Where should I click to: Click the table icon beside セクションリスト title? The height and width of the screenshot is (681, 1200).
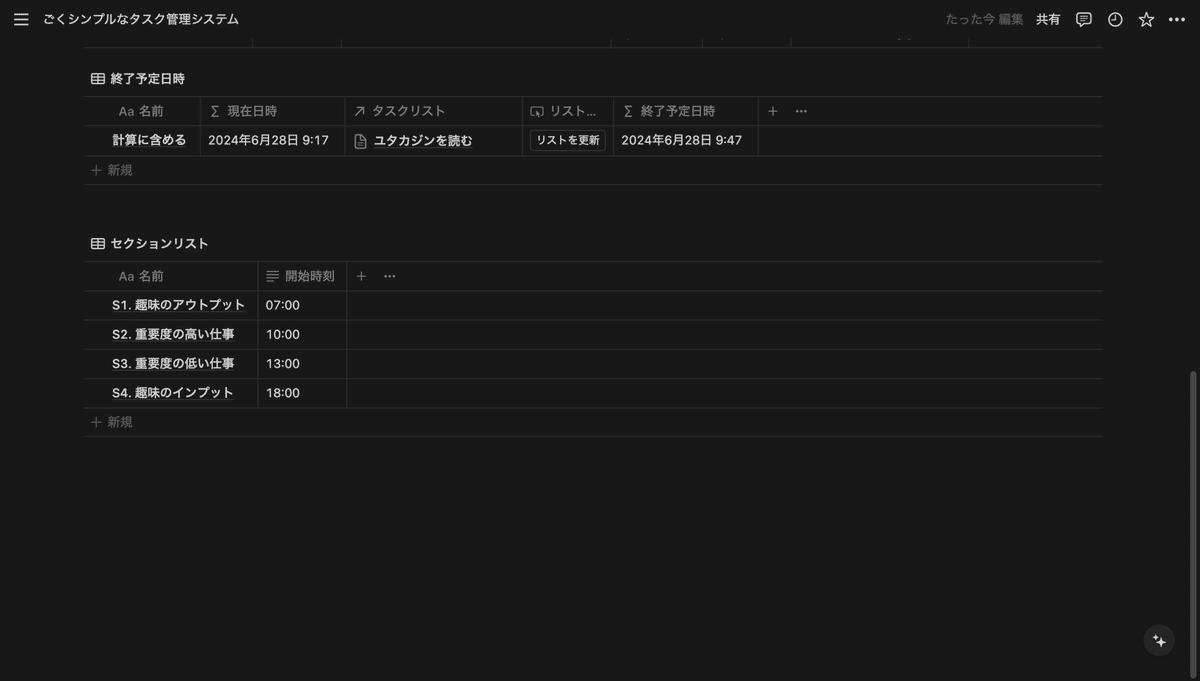click(98, 243)
